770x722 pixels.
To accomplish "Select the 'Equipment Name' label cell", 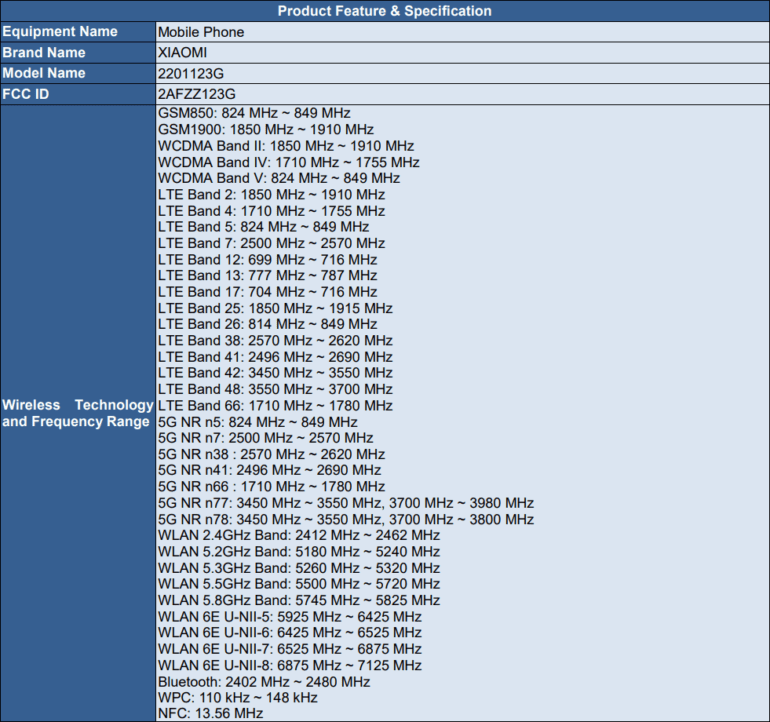I will [78, 31].
